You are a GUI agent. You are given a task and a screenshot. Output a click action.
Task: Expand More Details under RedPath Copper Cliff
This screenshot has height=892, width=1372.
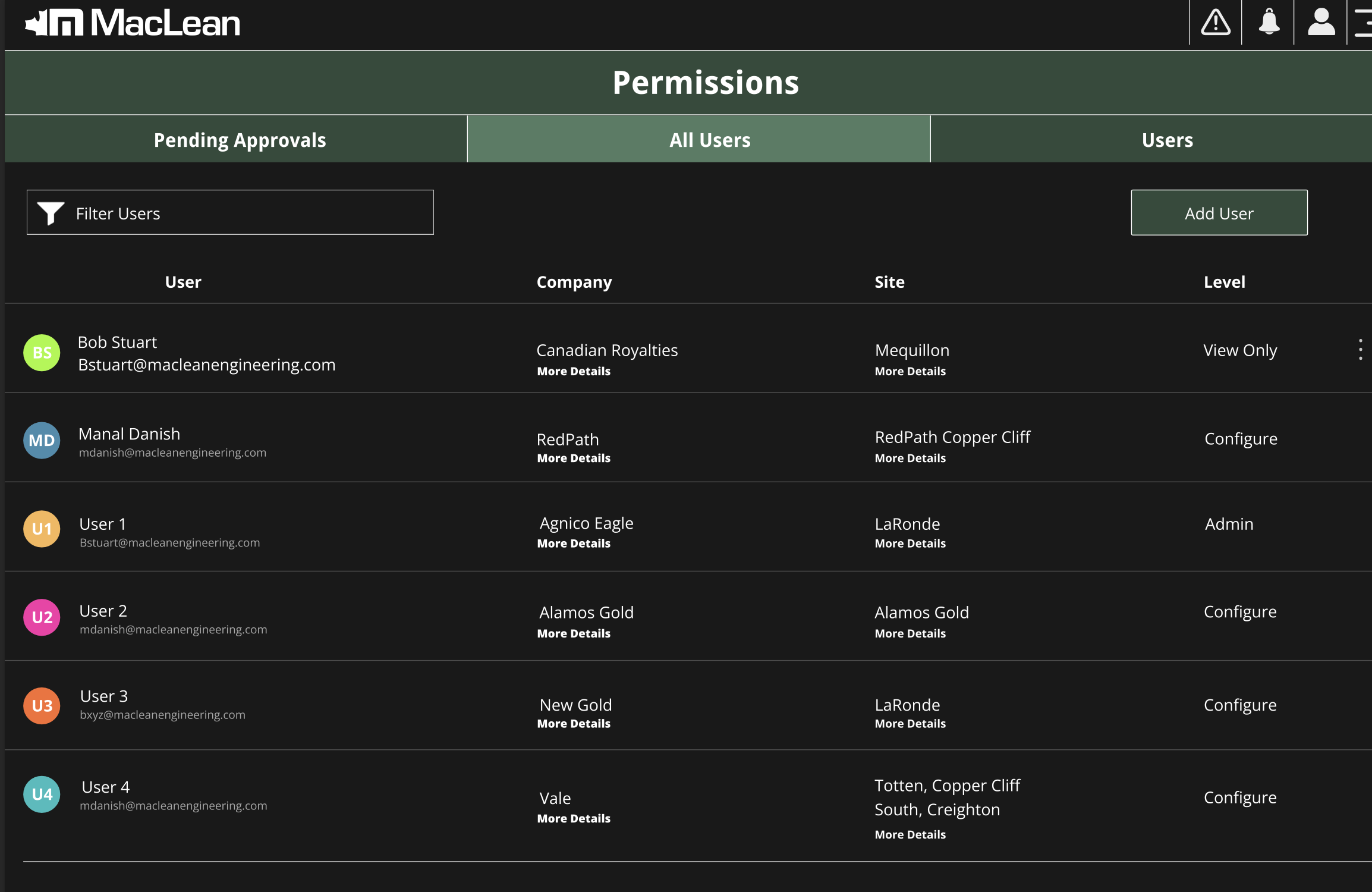click(x=910, y=458)
